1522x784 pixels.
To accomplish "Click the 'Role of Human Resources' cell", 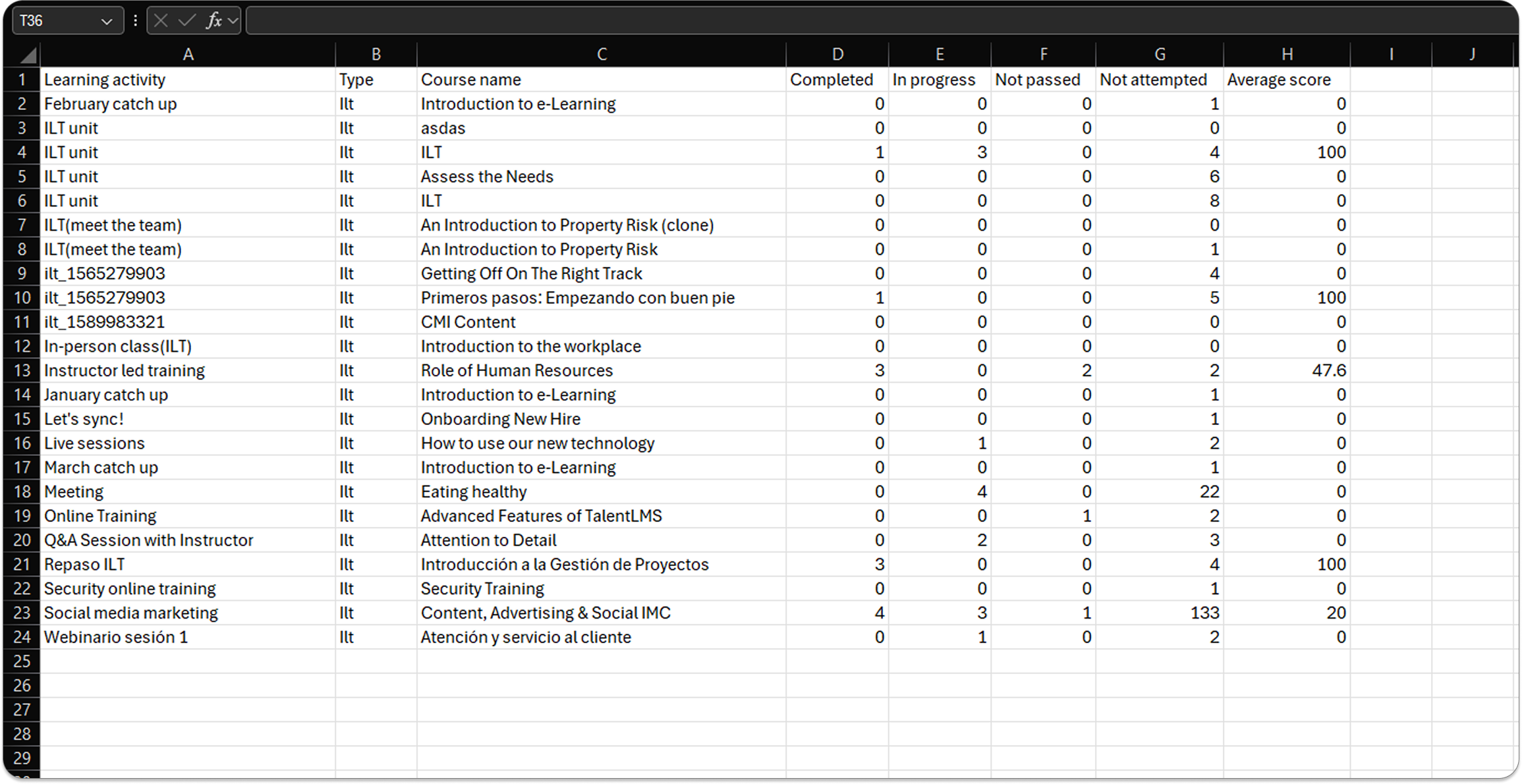I will [602, 370].
